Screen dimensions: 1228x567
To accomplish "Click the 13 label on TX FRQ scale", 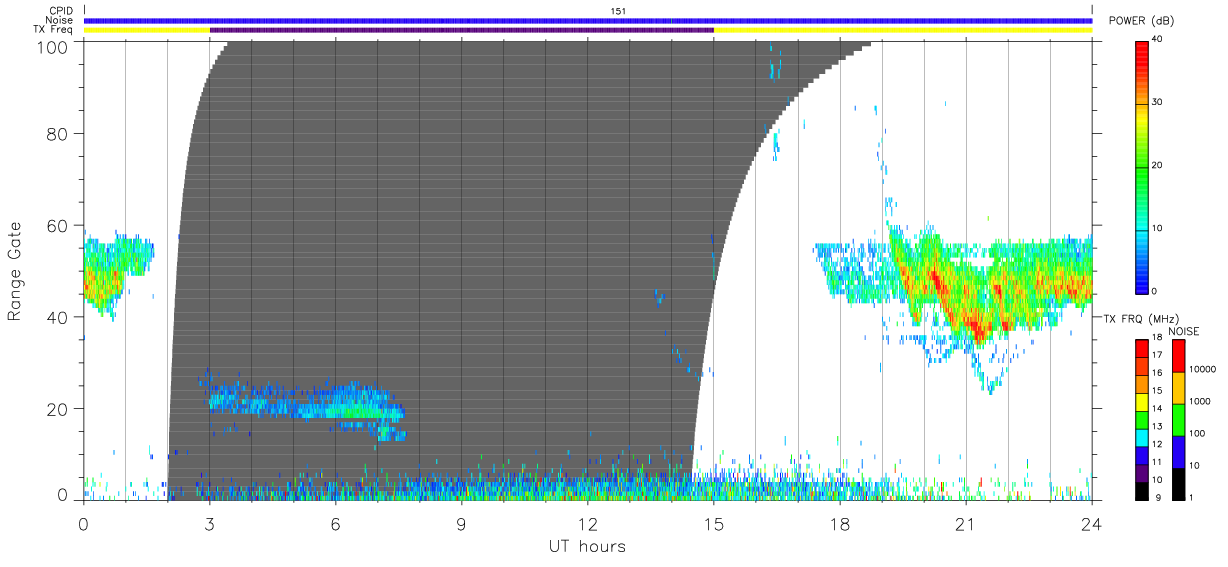I will 1158,426.
